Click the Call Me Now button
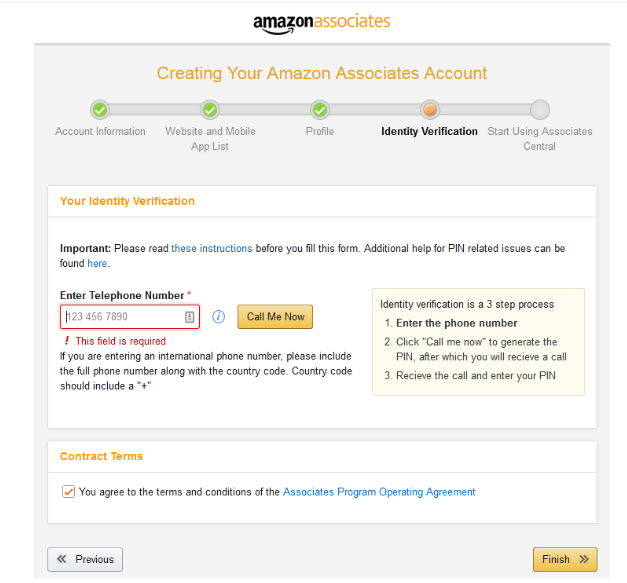The width and height of the screenshot is (627, 583). click(x=275, y=317)
